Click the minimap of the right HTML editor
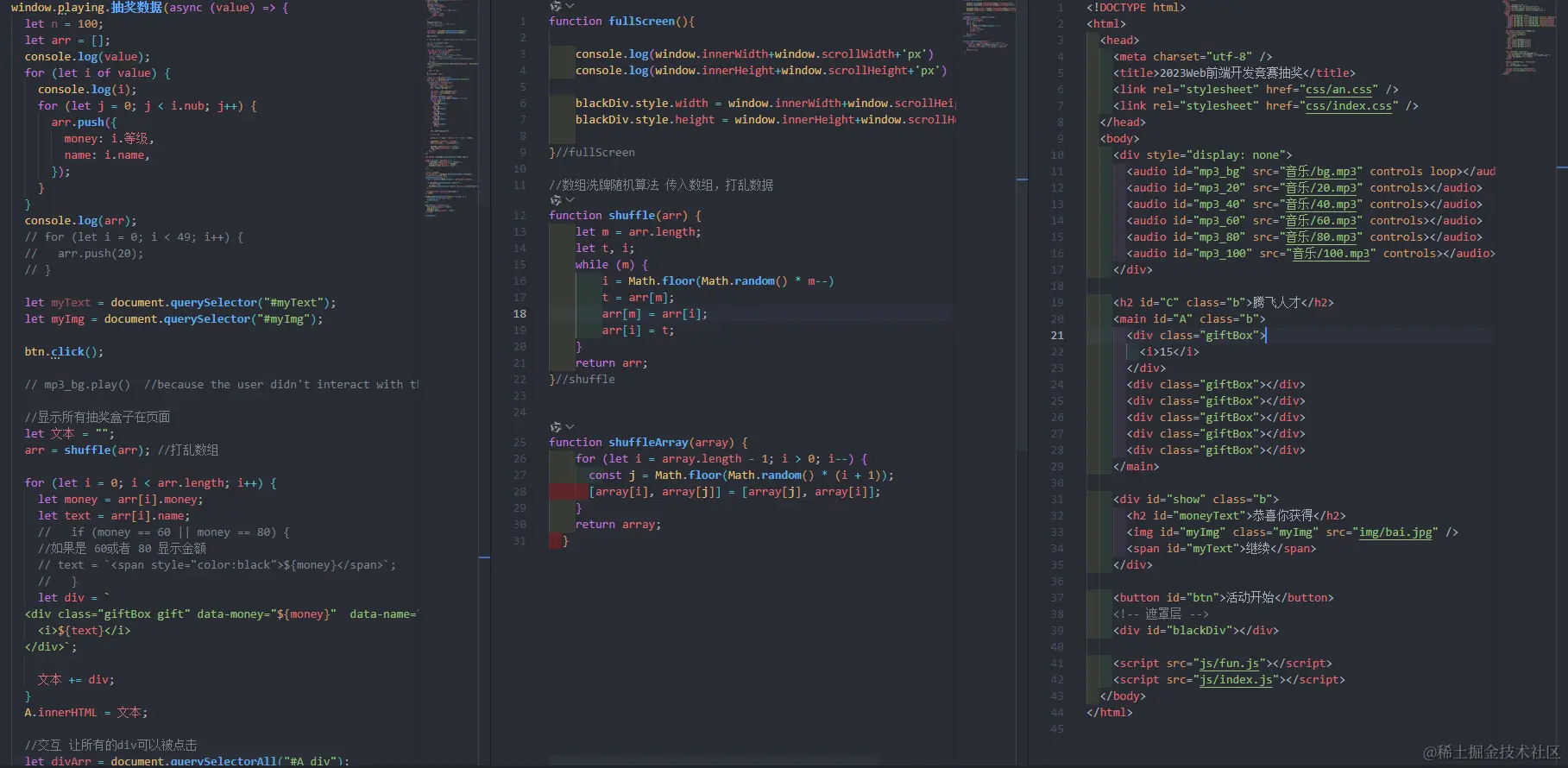 click(x=1531, y=39)
